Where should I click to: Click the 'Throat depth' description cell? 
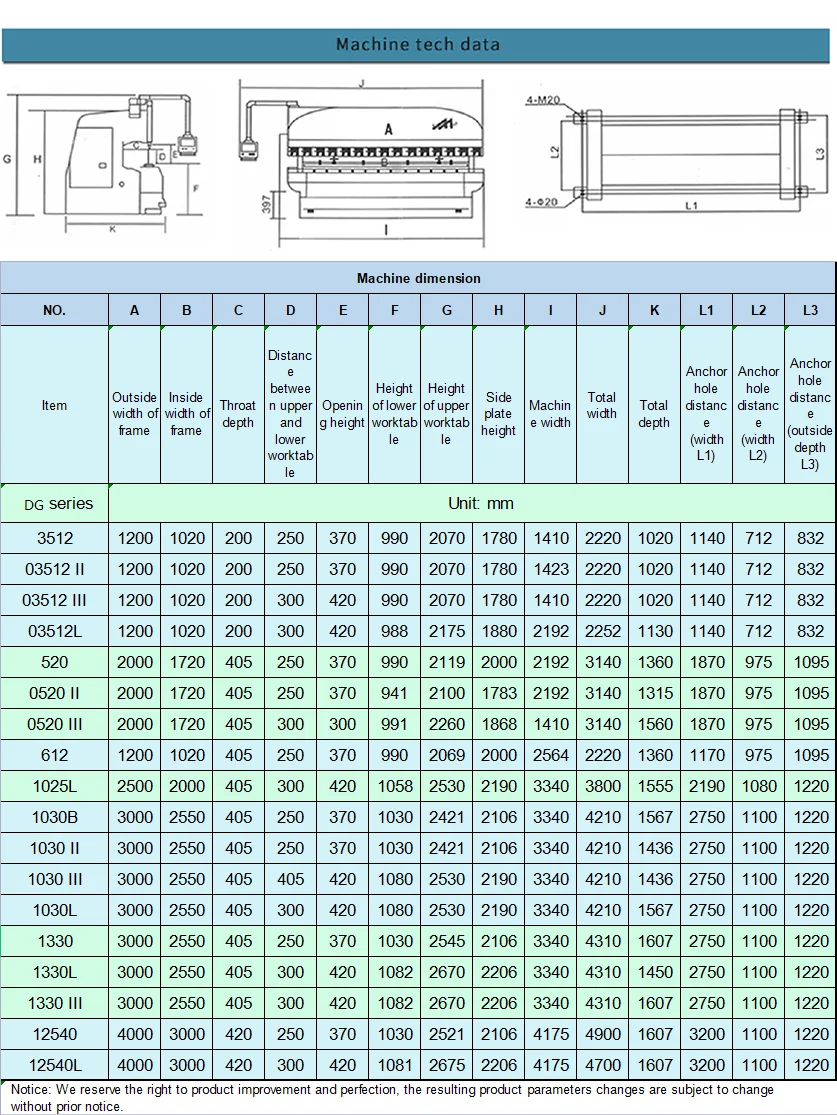coord(238,405)
